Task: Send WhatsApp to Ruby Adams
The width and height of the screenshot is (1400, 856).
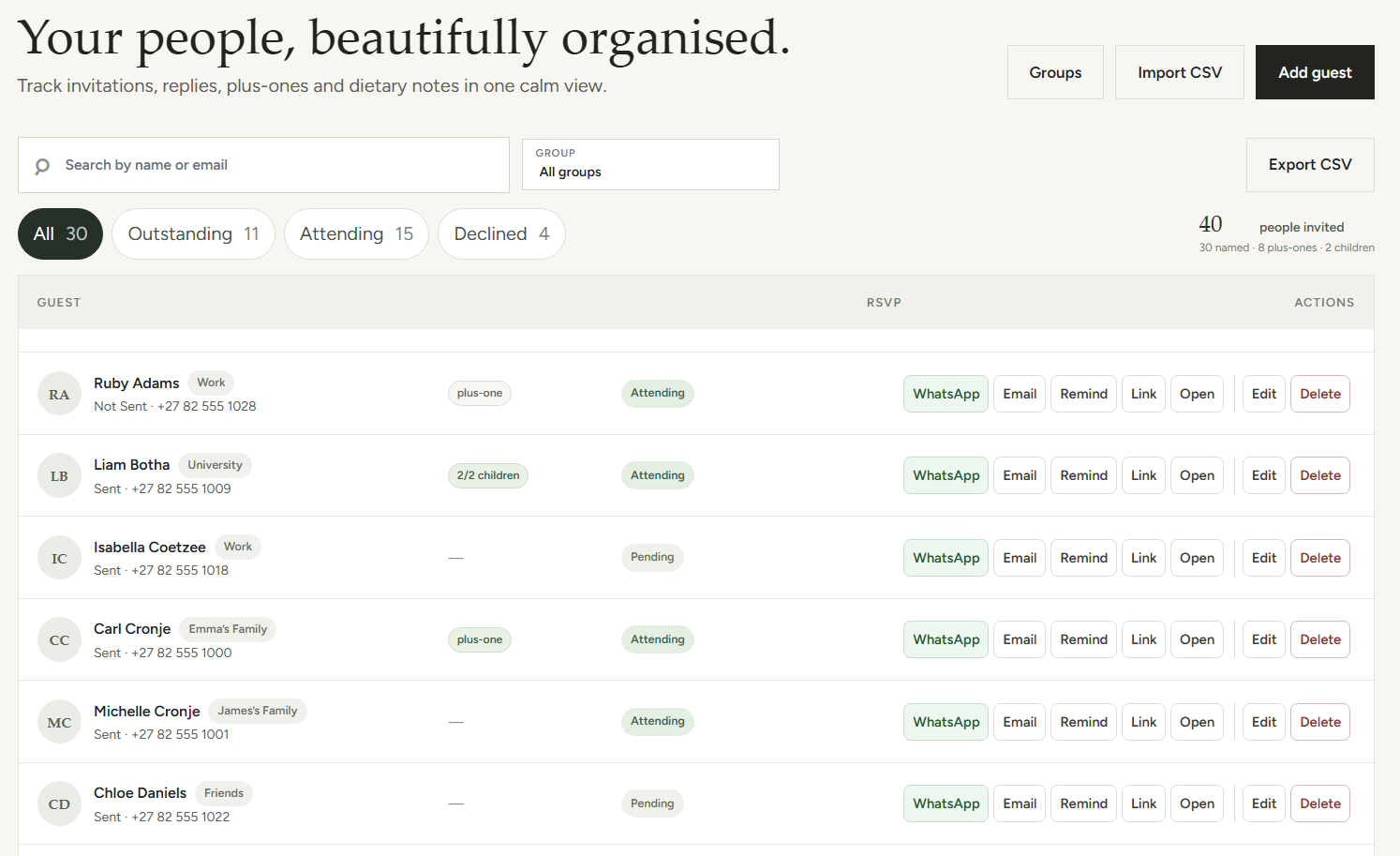Action: 946,394
